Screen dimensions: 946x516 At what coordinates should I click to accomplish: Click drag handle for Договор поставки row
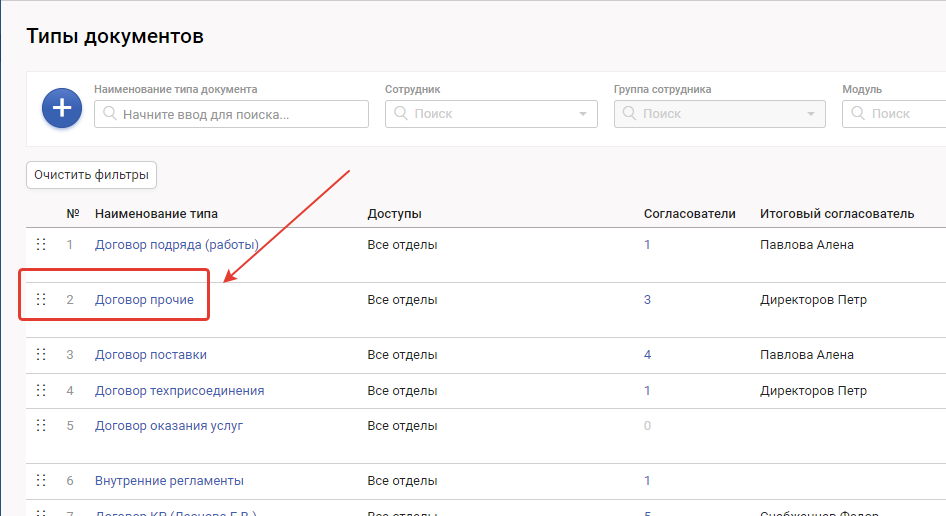pos(41,354)
